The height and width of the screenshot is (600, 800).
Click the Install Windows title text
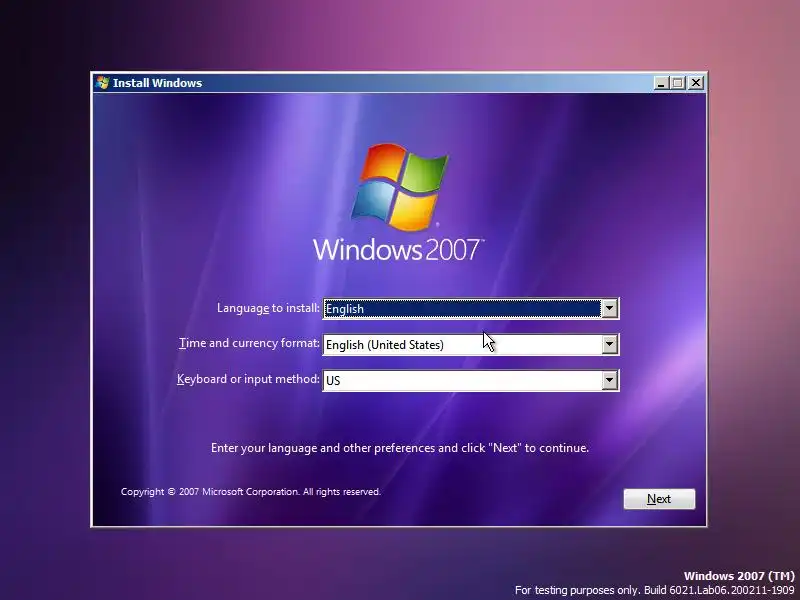click(157, 83)
